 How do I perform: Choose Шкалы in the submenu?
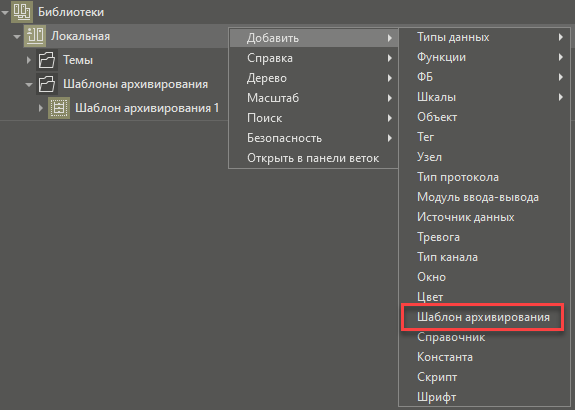point(484,97)
